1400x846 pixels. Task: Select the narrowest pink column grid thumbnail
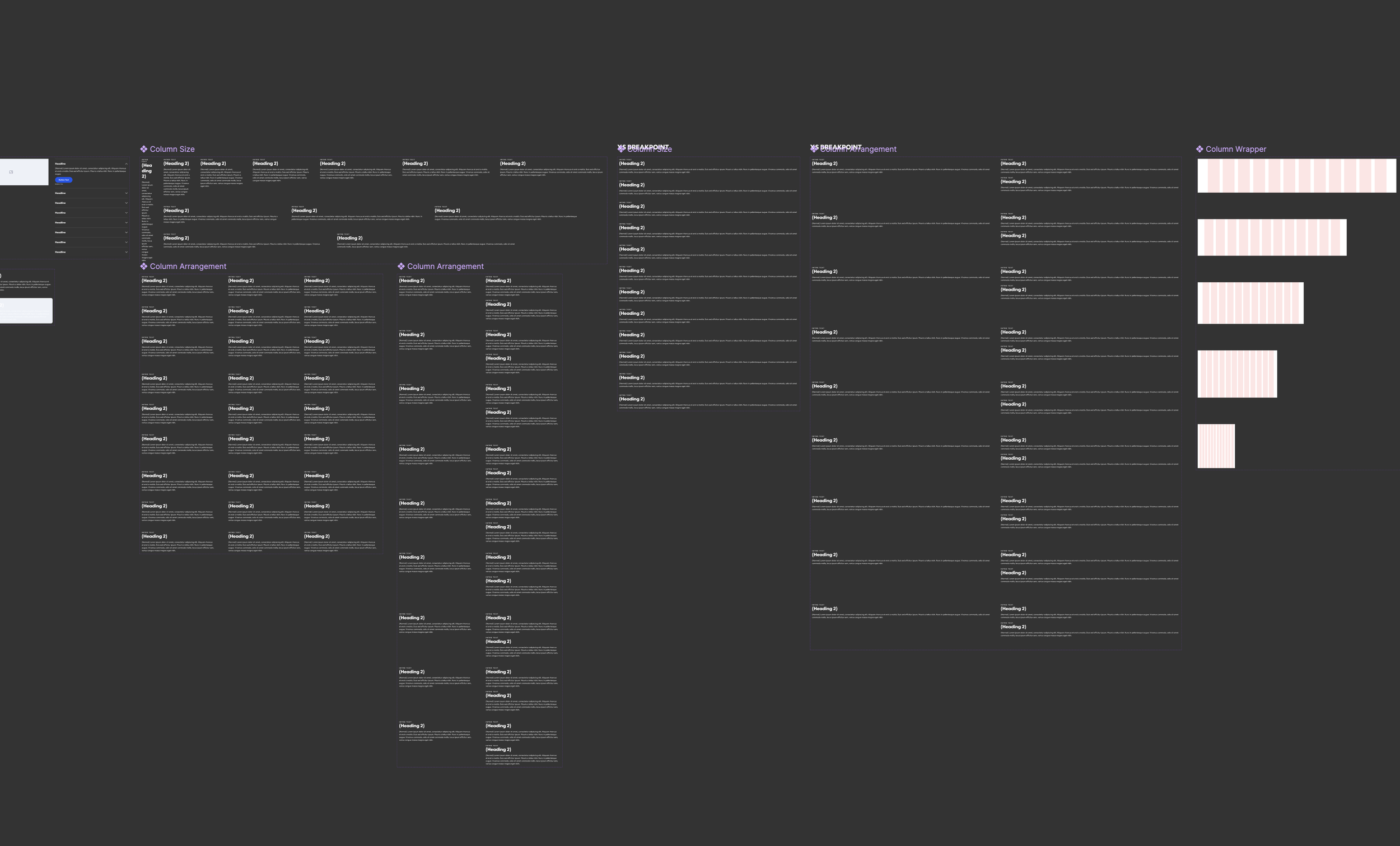[1216, 446]
